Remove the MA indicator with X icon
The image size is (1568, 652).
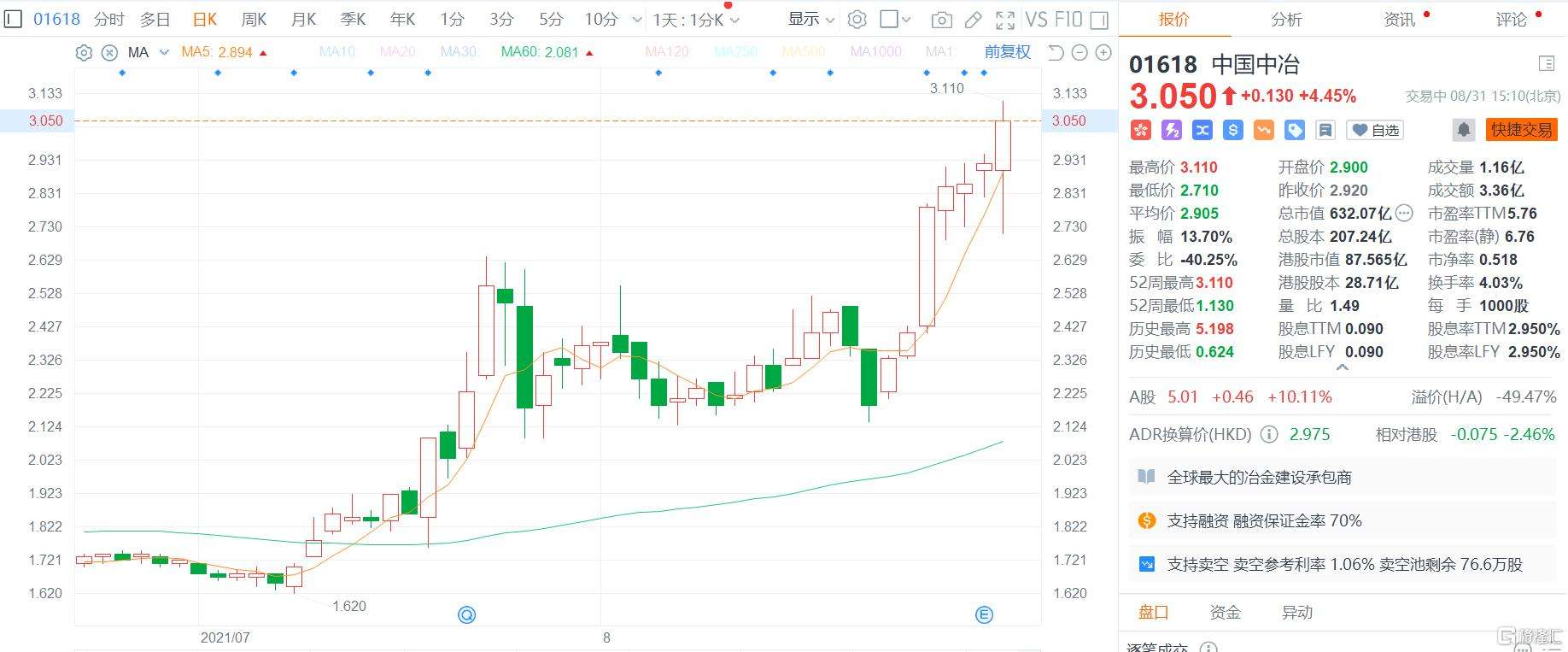[109, 52]
